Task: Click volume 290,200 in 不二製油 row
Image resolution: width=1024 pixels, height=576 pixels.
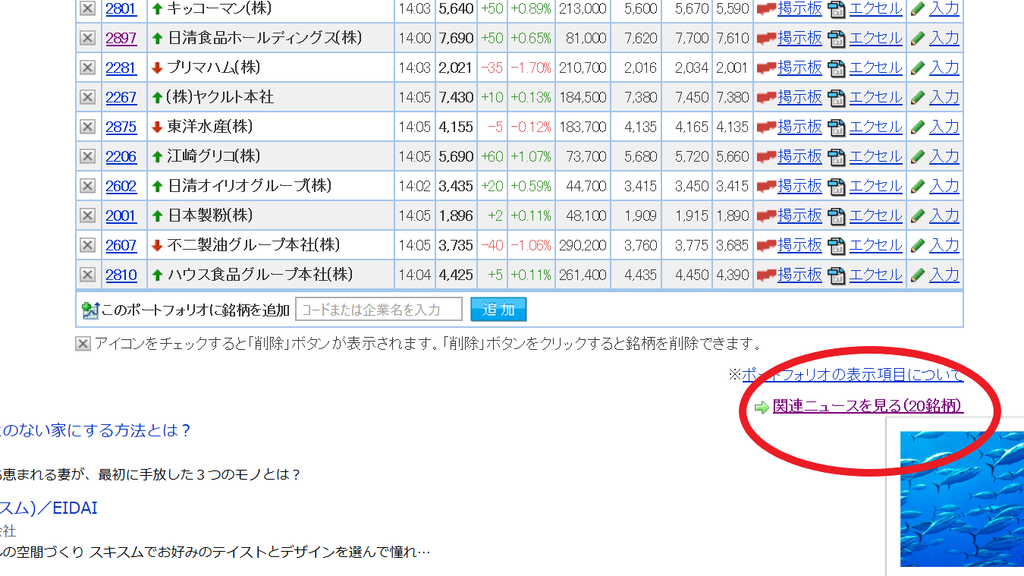Action: [x=583, y=246]
